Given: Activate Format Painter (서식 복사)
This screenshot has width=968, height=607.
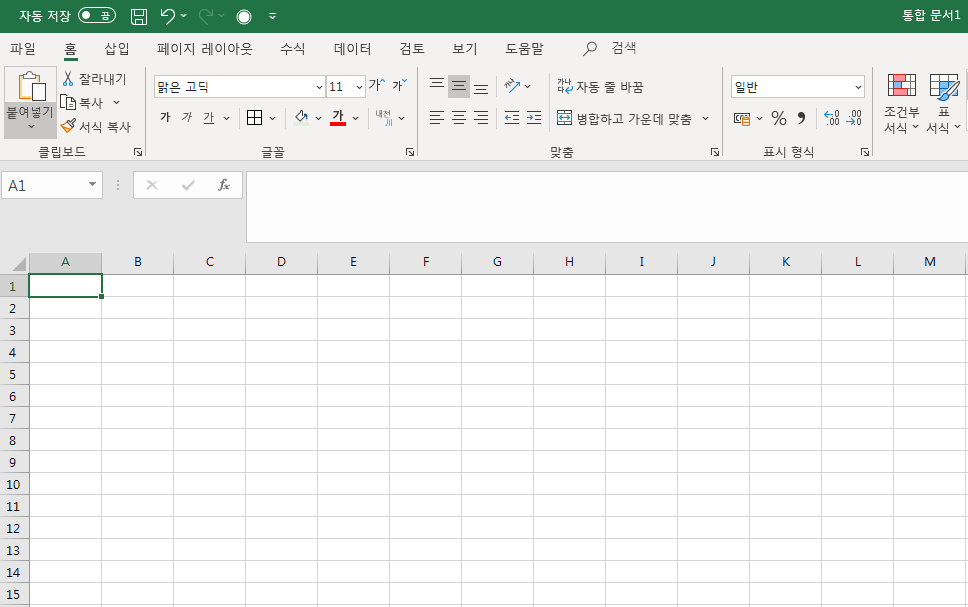Looking at the screenshot, I should pyautogui.click(x=96, y=127).
